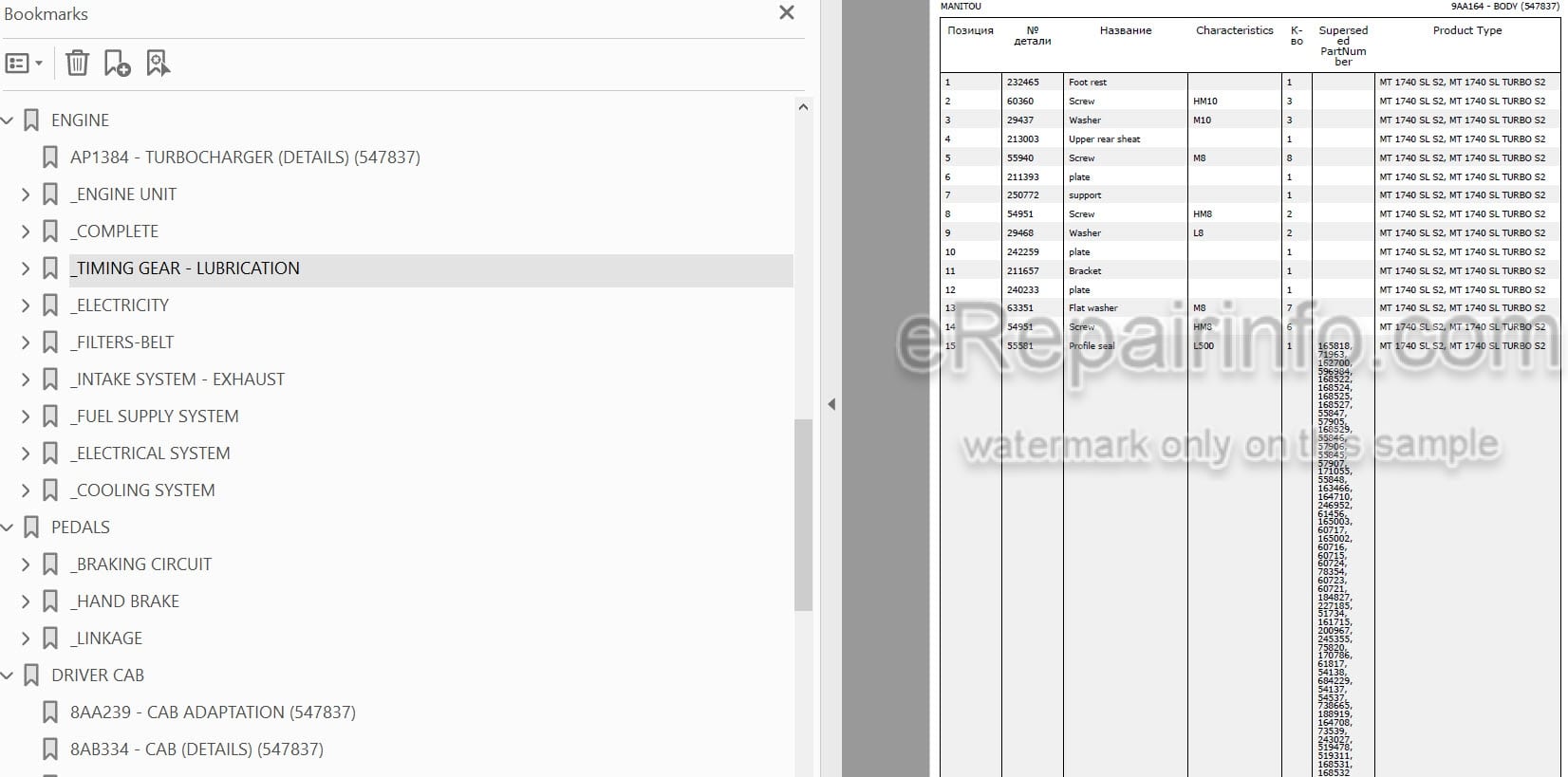The height and width of the screenshot is (777, 1568).
Task: Click the ENGINE bookmark ribbon icon
Action: point(31,120)
